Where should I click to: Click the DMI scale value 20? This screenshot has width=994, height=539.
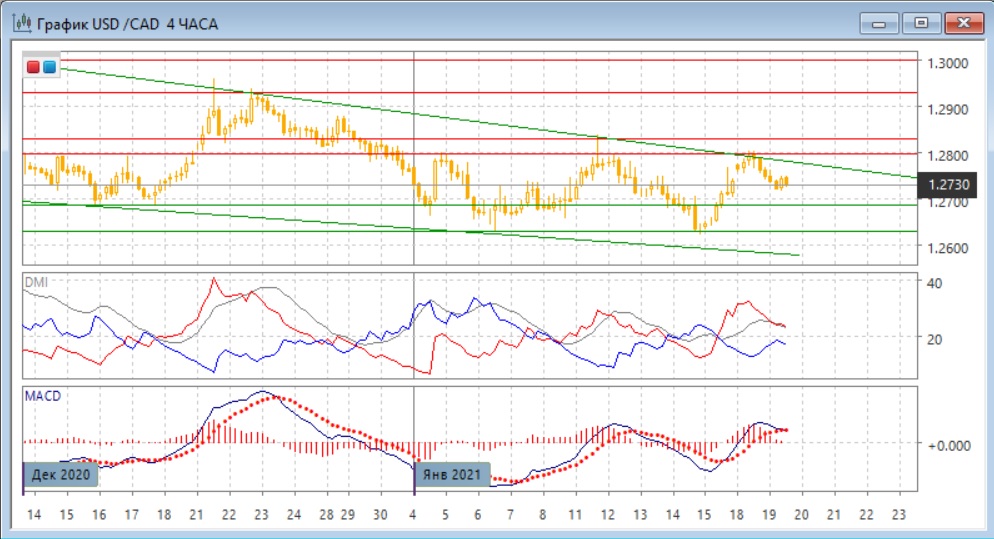[x=936, y=340]
